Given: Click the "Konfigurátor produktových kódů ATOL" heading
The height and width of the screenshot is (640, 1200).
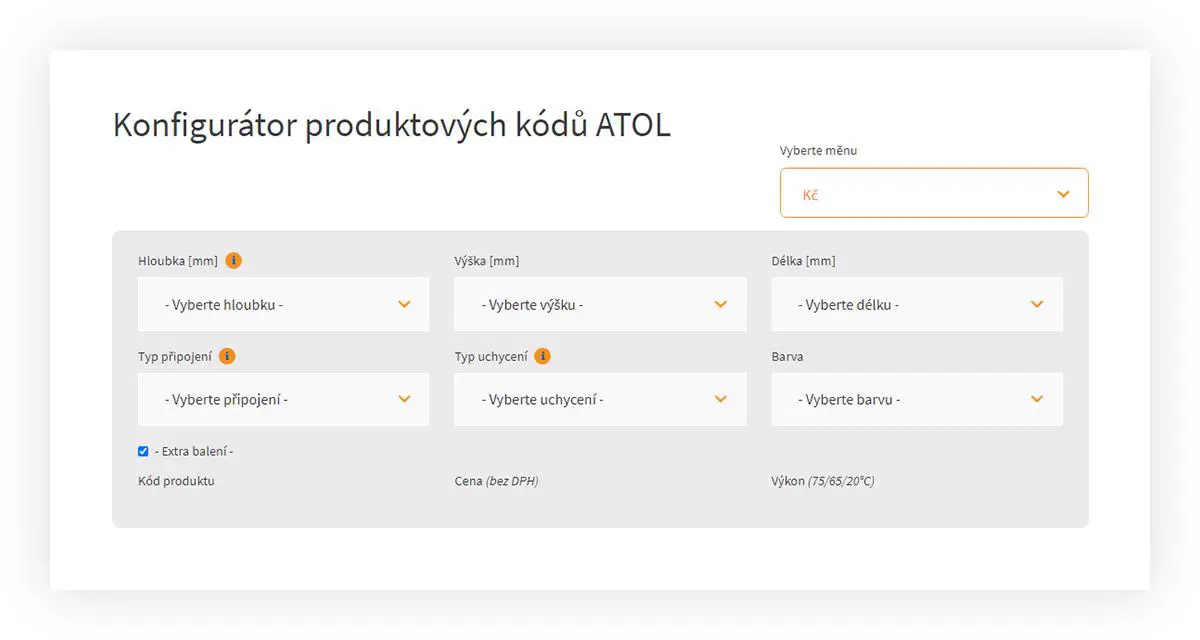Looking at the screenshot, I should click(391, 126).
